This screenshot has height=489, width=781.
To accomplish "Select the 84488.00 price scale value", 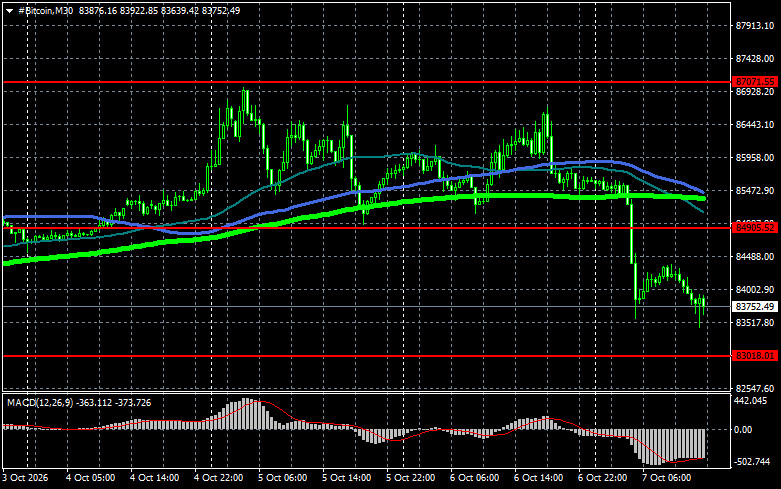I will [x=755, y=257].
